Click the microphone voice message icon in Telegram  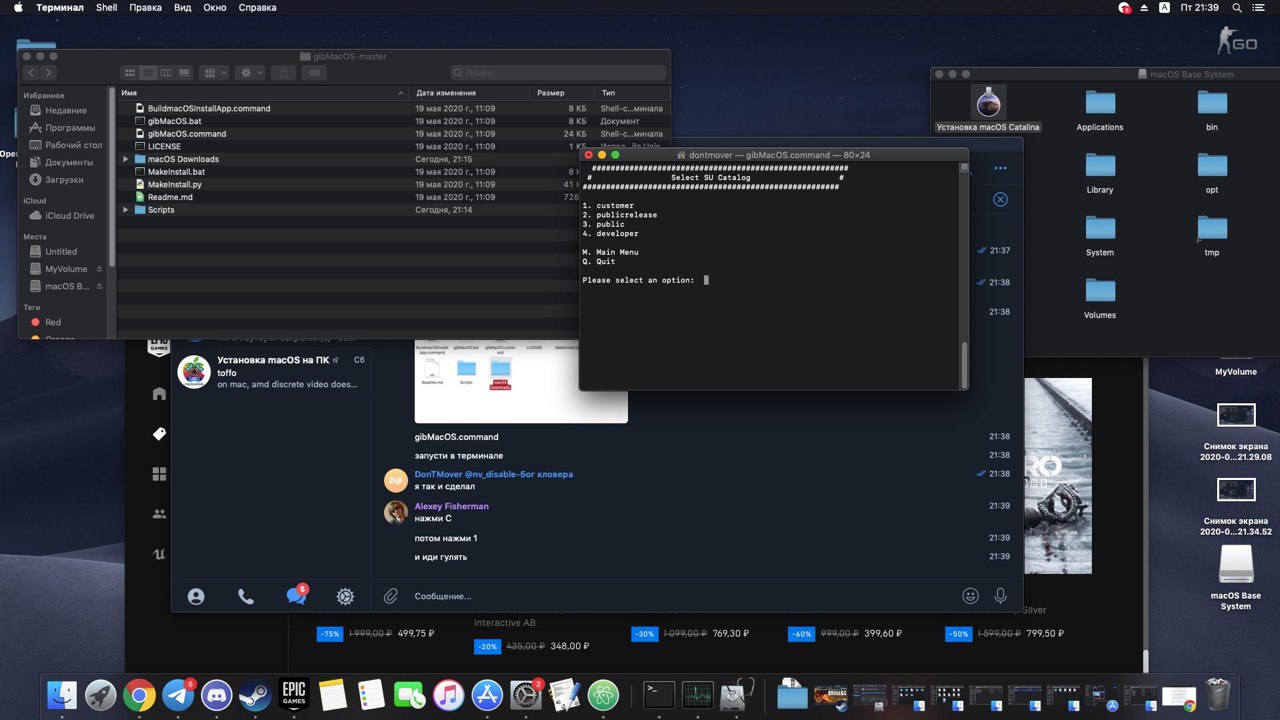(x=1000, y=596)
